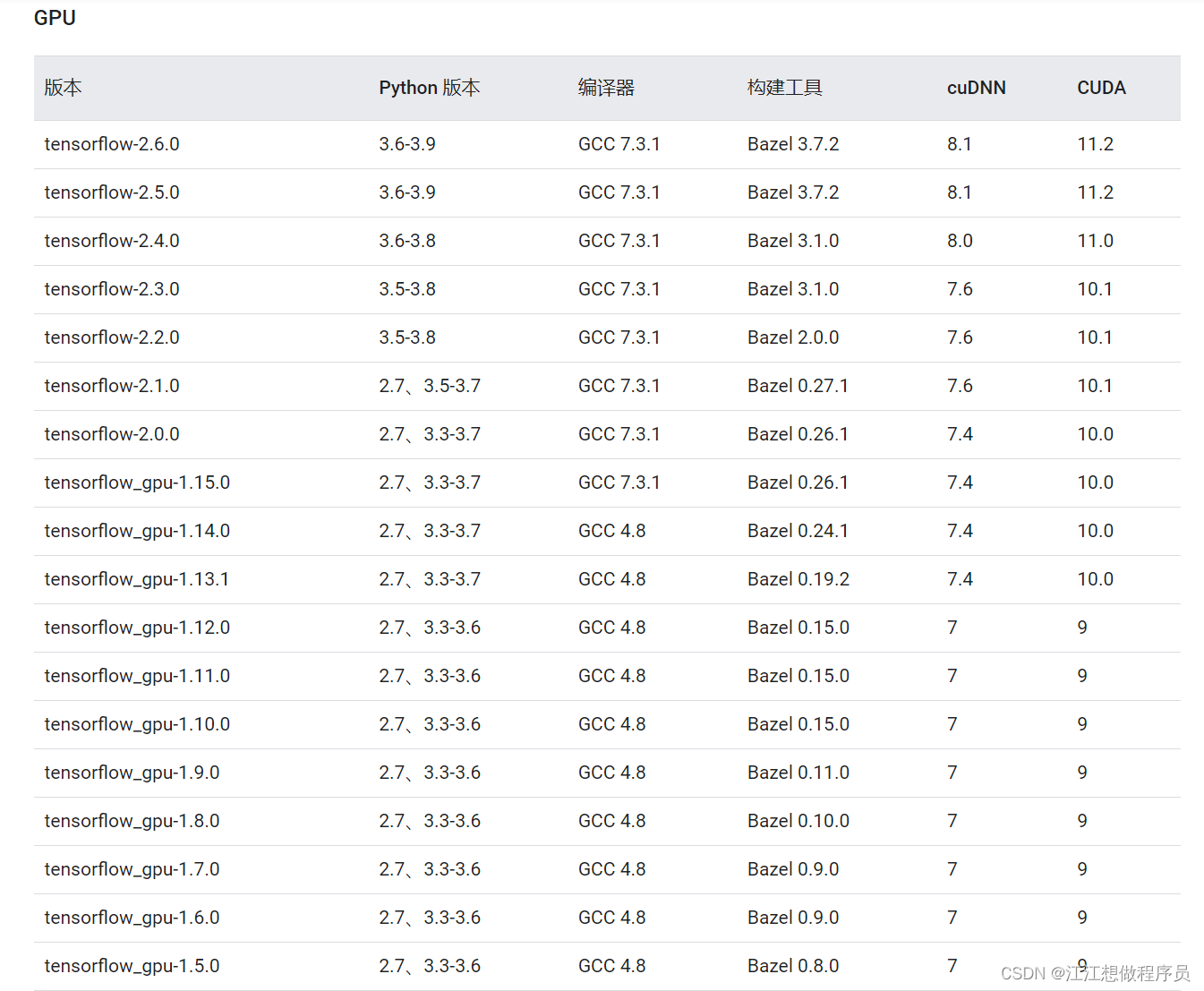Screen dimensions: 1204x991
Task: Select the tensorflow_gpu-1.7.0 cell
Action: click(x=132, y=869)
